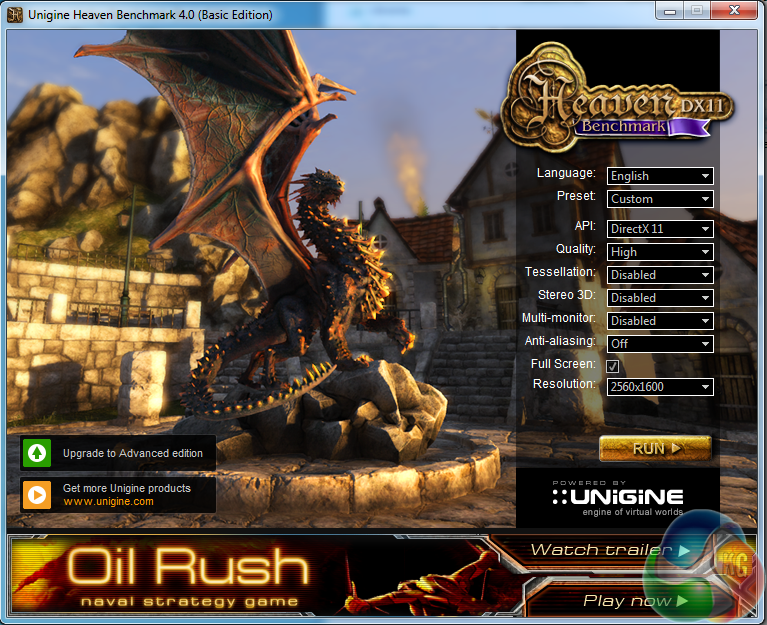Viewport: 767px width, 625px height.
Task: Click the Anti-aliasing label text
Action: [560, 341]
